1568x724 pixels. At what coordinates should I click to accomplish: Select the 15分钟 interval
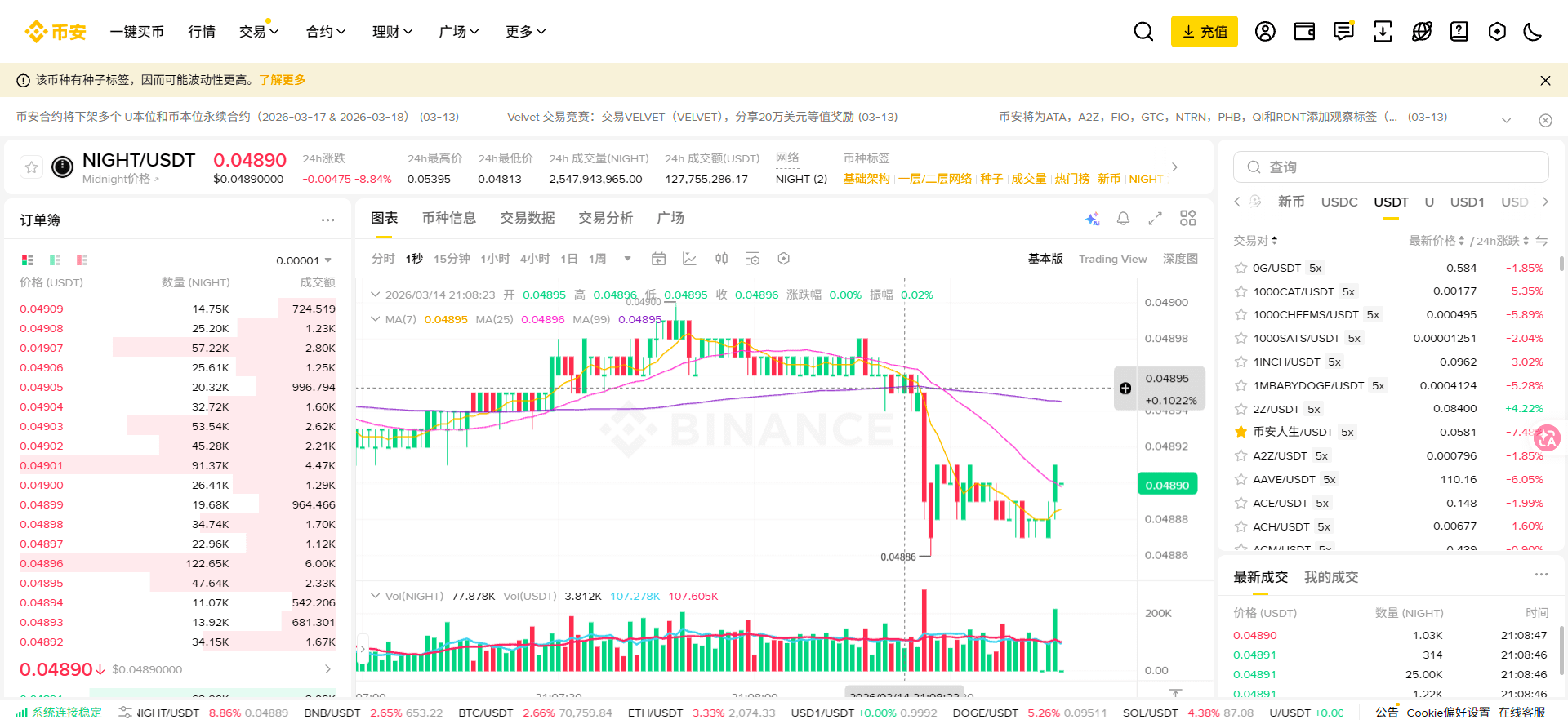(x=452, y=259)
